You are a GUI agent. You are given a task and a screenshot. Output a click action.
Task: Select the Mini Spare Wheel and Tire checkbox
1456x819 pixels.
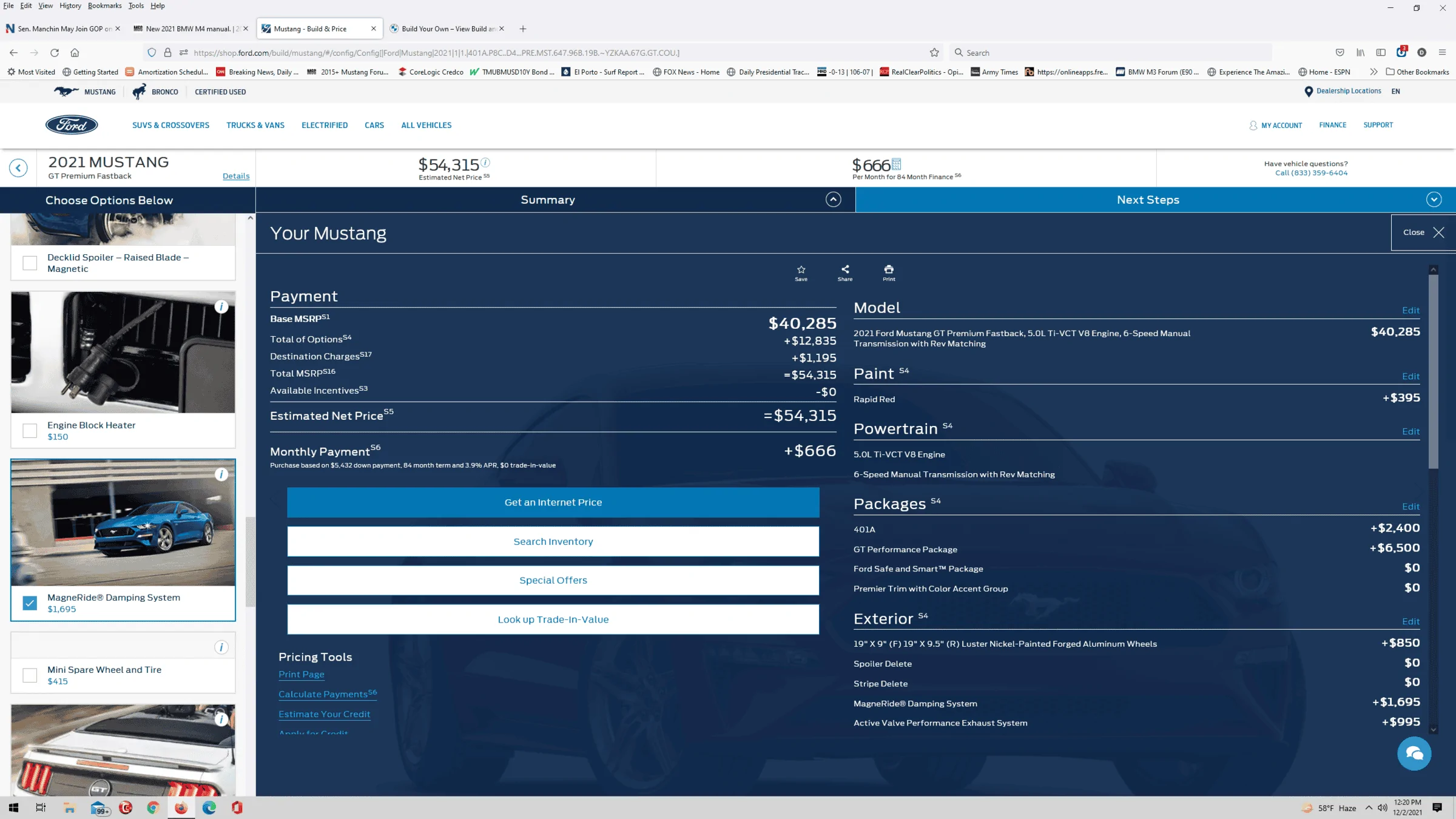point(30,675)
